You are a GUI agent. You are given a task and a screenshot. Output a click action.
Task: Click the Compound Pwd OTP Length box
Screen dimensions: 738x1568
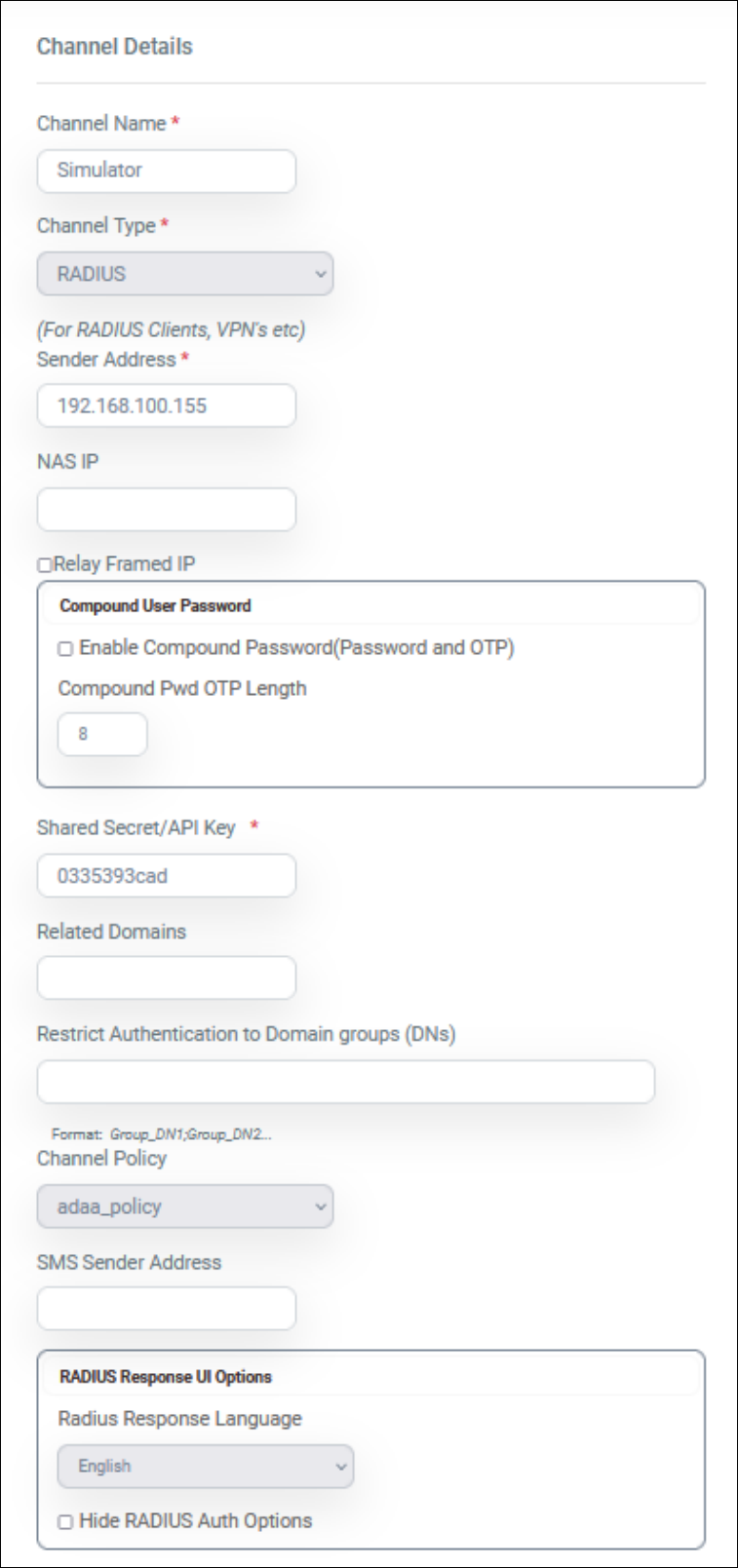coord(102,734)
